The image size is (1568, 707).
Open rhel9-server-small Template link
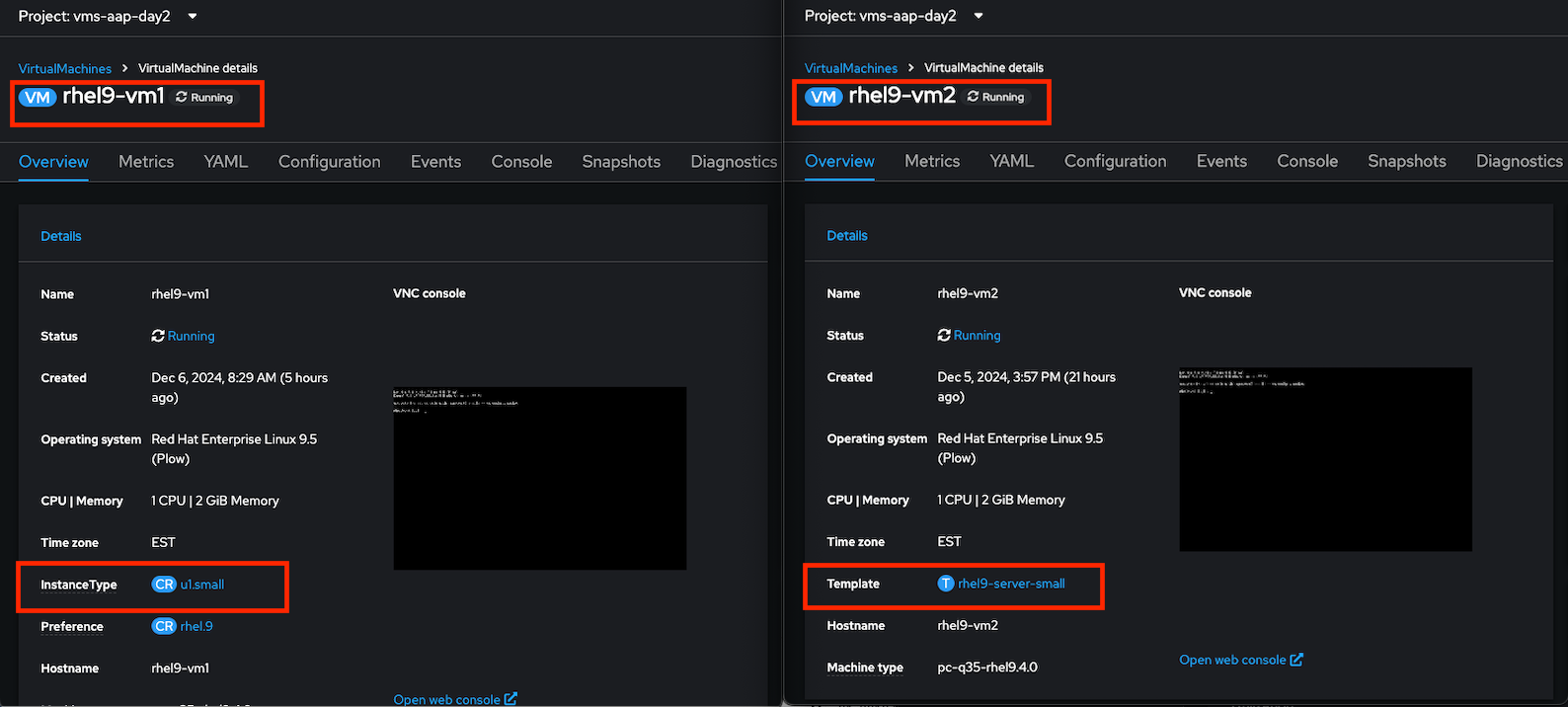(1011, 584)
